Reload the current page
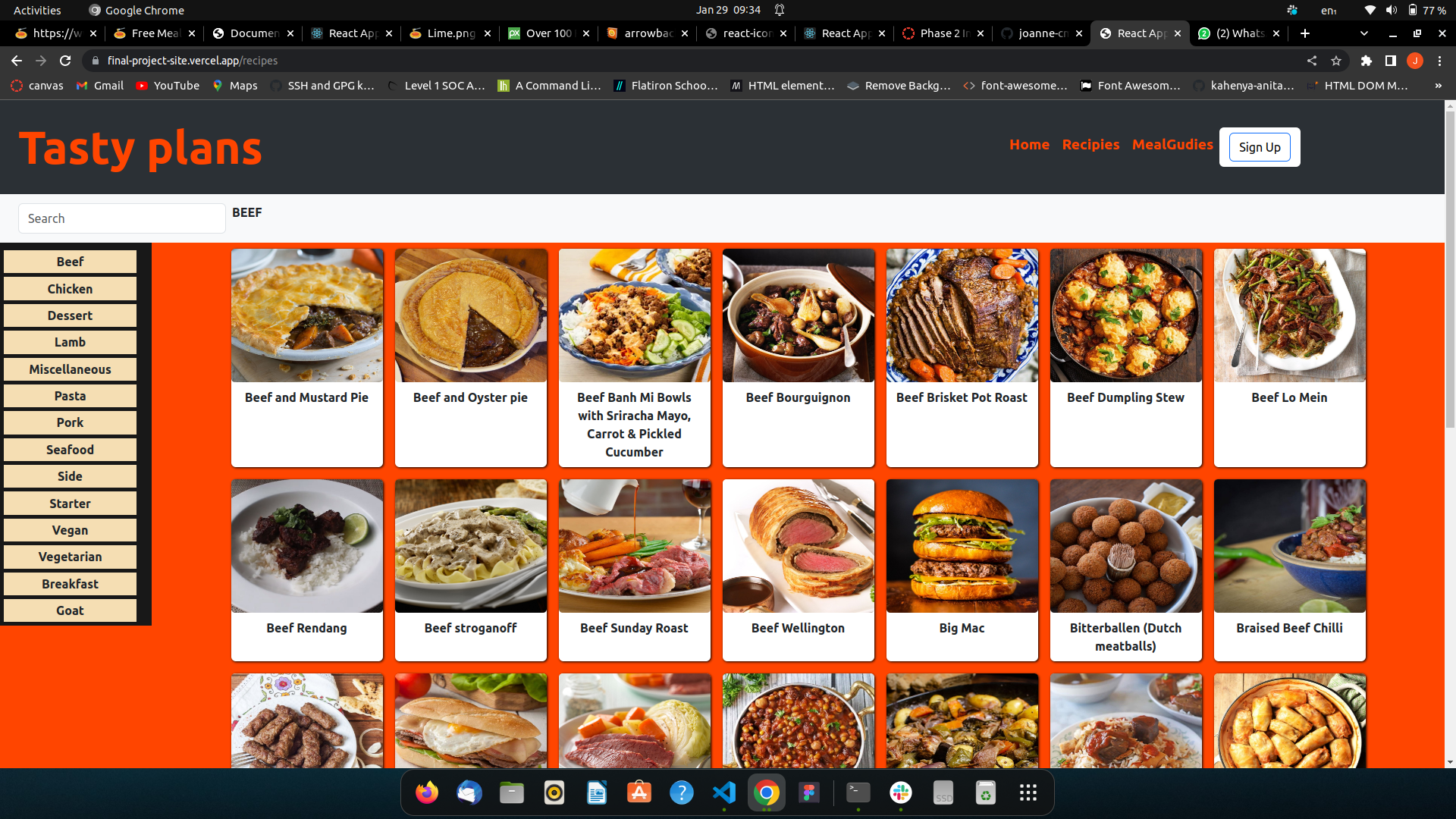Image resolution: width=1456 pixels, height=819 pixels. [x=67, y=61]
